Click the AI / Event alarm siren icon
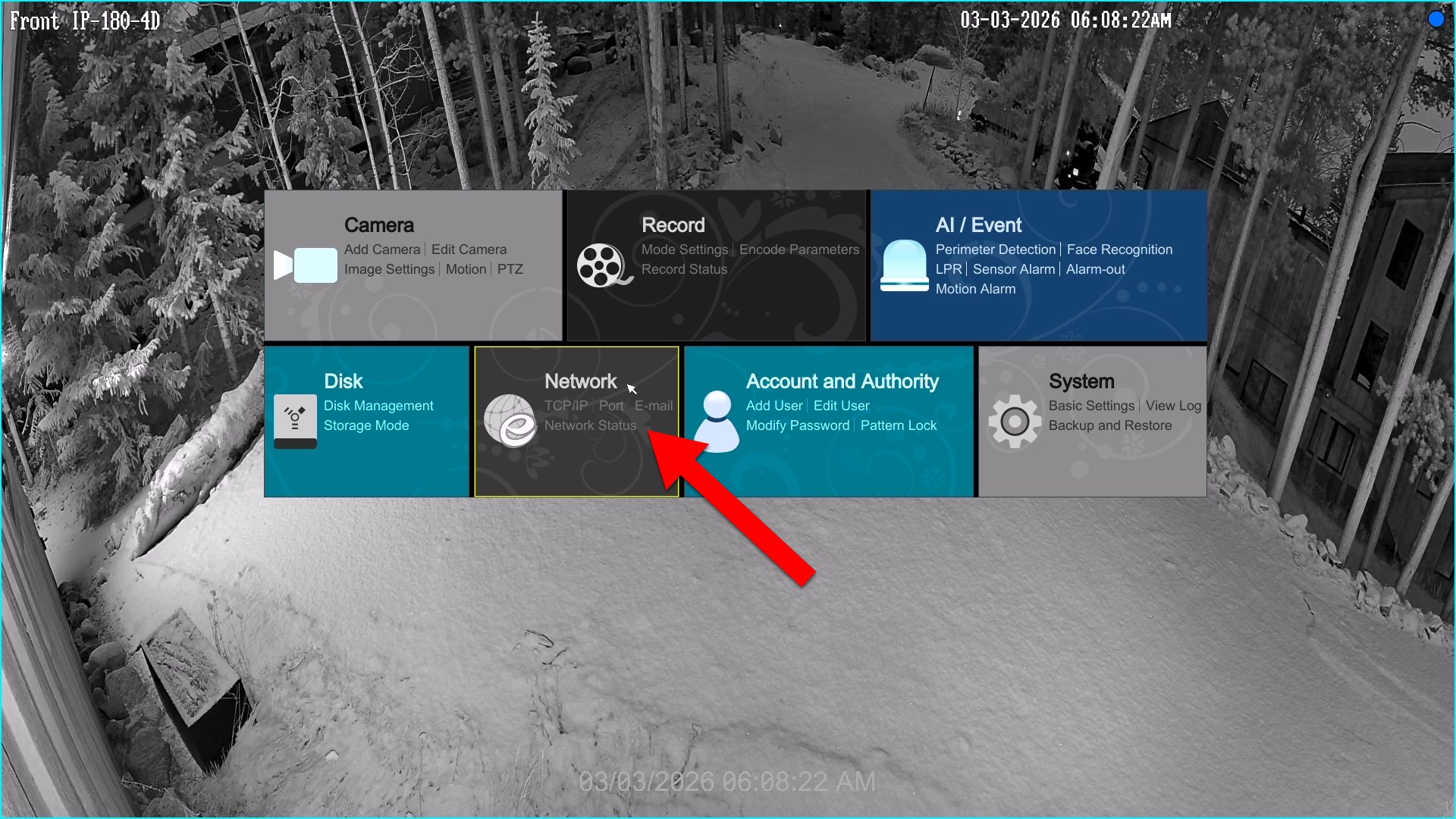This screenshot has width=1456, height=819. 904,265
